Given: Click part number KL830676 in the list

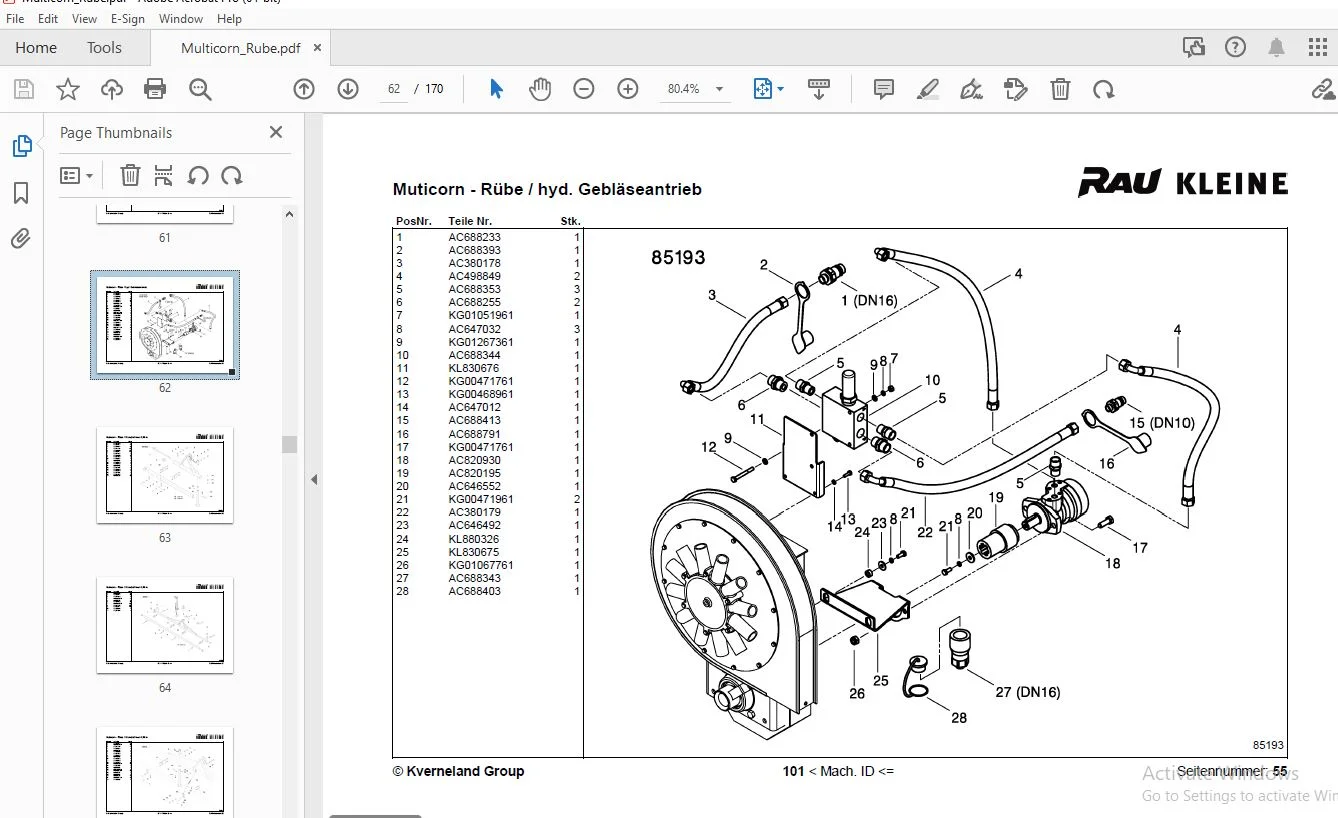Looking at the screenshot, I should [474, 368].
